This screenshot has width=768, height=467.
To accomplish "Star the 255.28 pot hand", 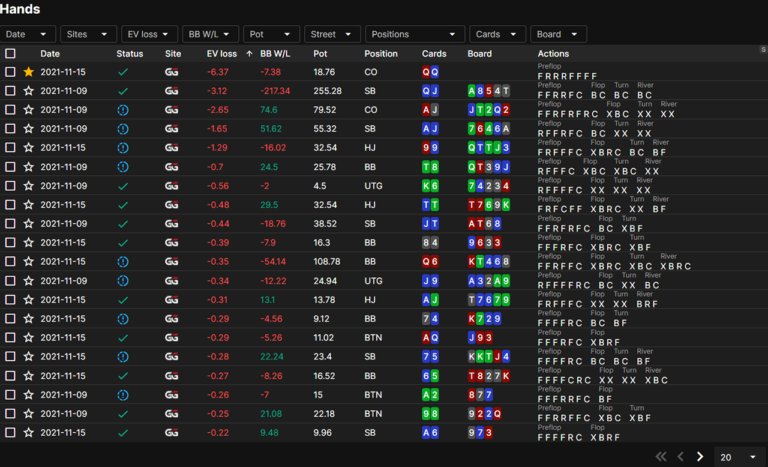I will tap(28, 91).
